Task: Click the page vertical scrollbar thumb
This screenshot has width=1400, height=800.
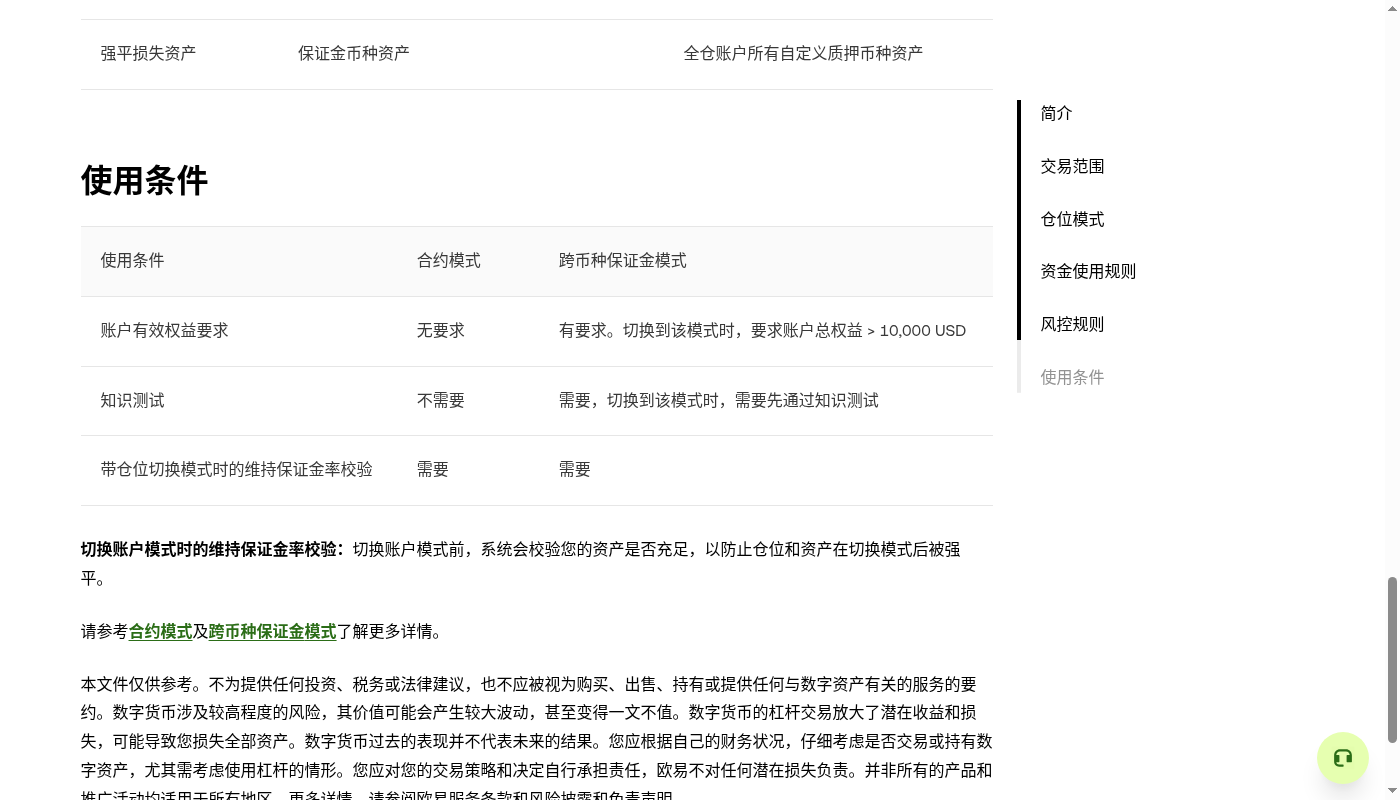Action: coord(1392,660)
